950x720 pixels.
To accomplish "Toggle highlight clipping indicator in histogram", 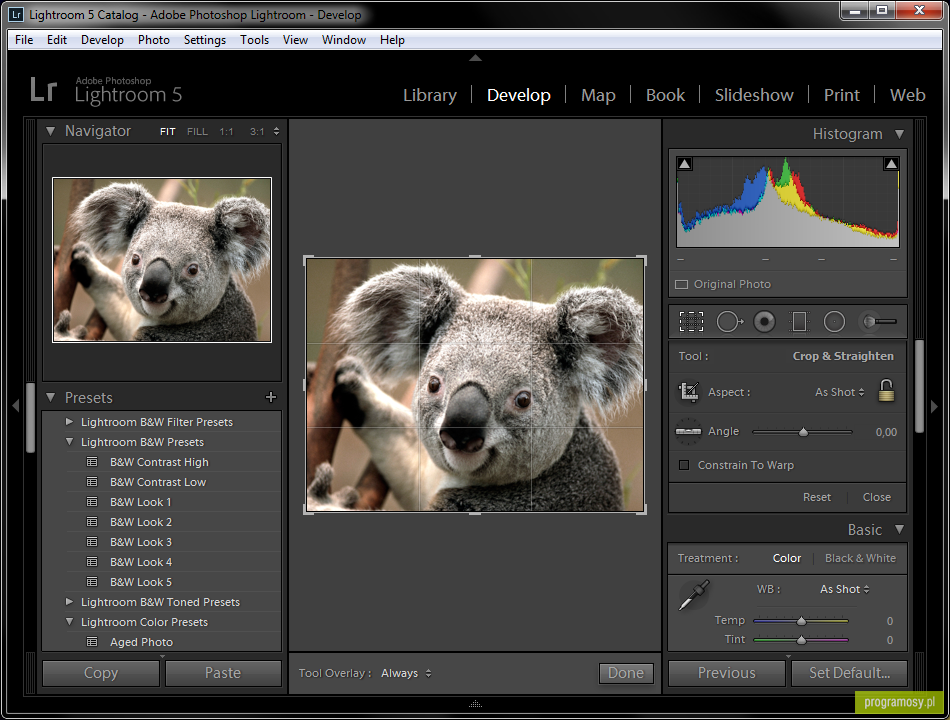I will point(891,164).
